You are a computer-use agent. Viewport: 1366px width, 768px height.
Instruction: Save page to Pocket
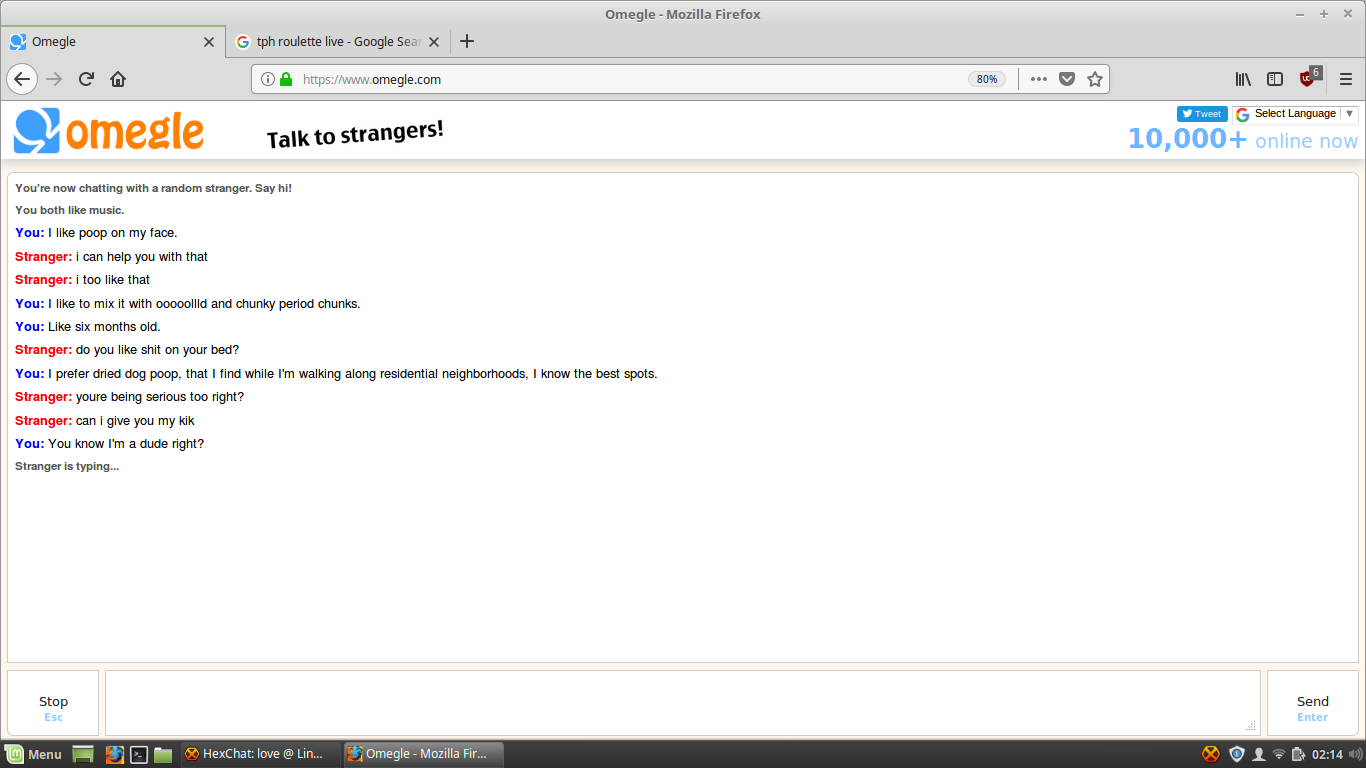click(1067, 79)
